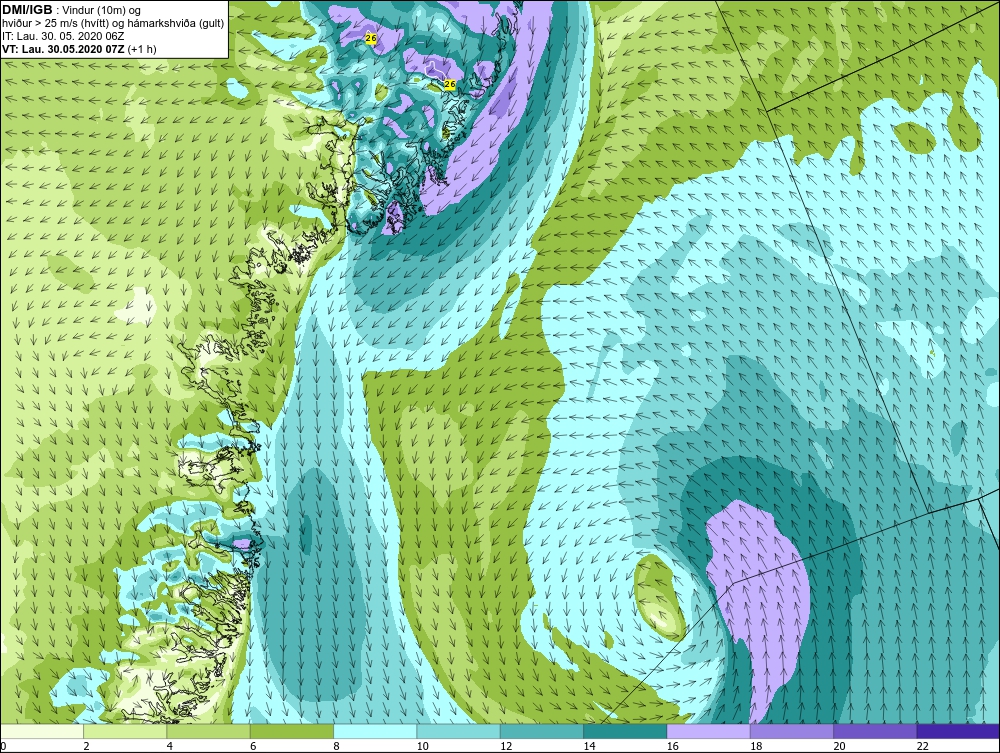Click the dark teal 14–16 m/s legend swatch
1000x753 pixels.
click(625, 731)
